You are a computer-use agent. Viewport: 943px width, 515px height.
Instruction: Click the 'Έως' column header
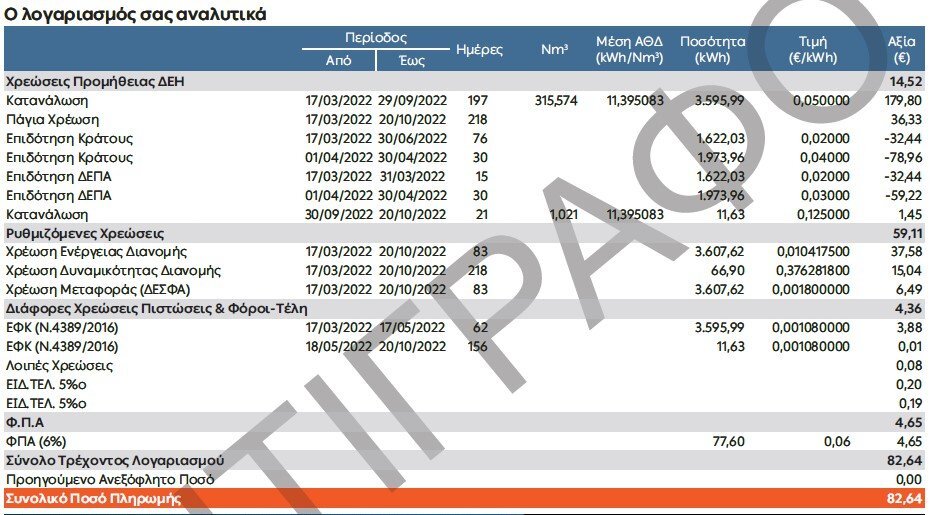(412, 60)
